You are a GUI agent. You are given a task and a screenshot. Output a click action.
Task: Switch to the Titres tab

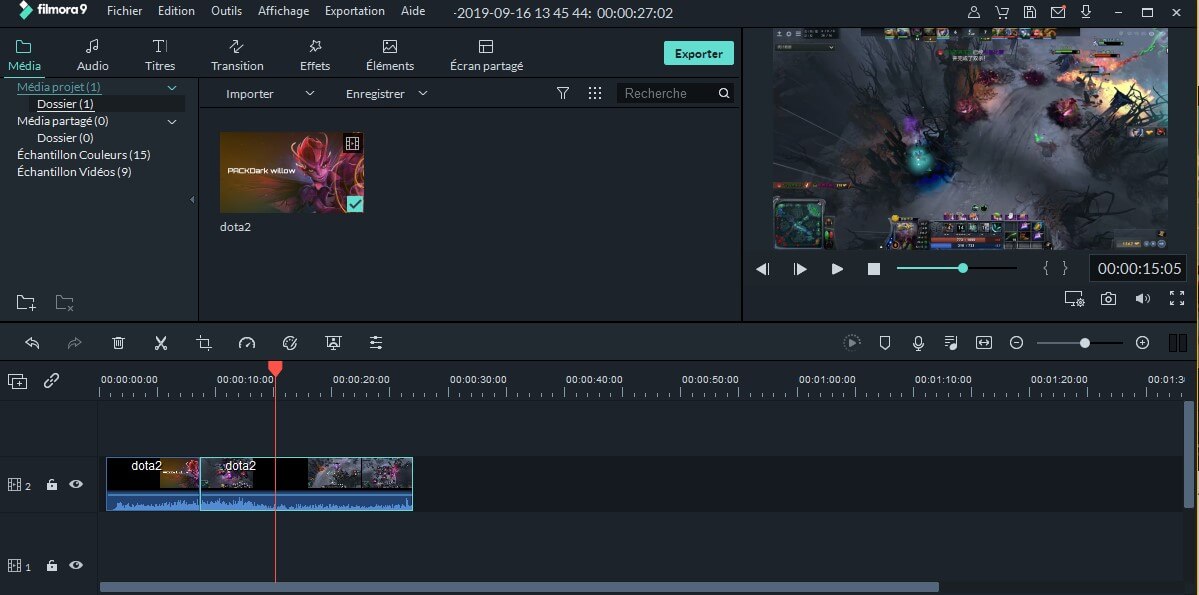click(160, 56)
